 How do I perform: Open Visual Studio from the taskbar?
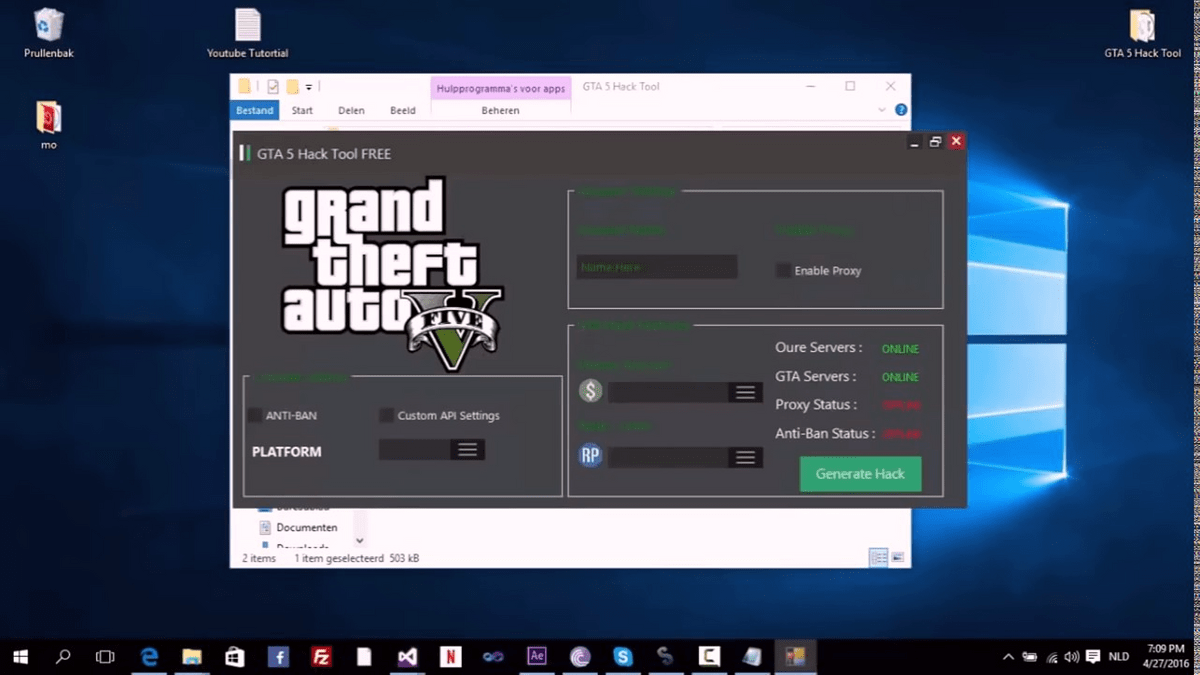coord(407,657)
